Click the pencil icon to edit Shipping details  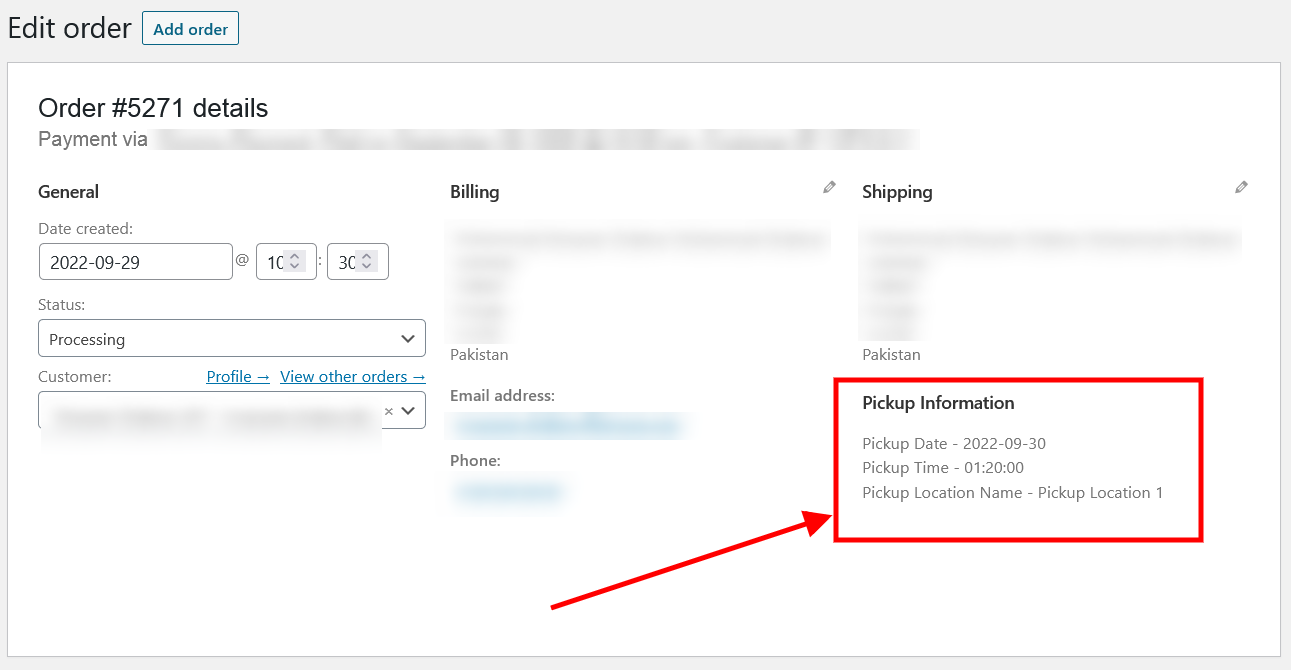click(x=1241, y=187)
